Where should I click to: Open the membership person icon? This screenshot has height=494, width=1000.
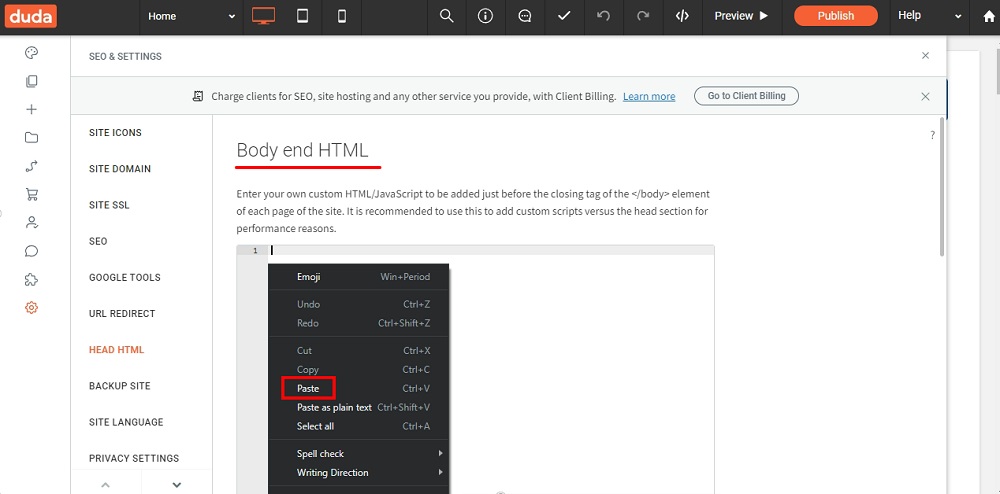(31, 222)
